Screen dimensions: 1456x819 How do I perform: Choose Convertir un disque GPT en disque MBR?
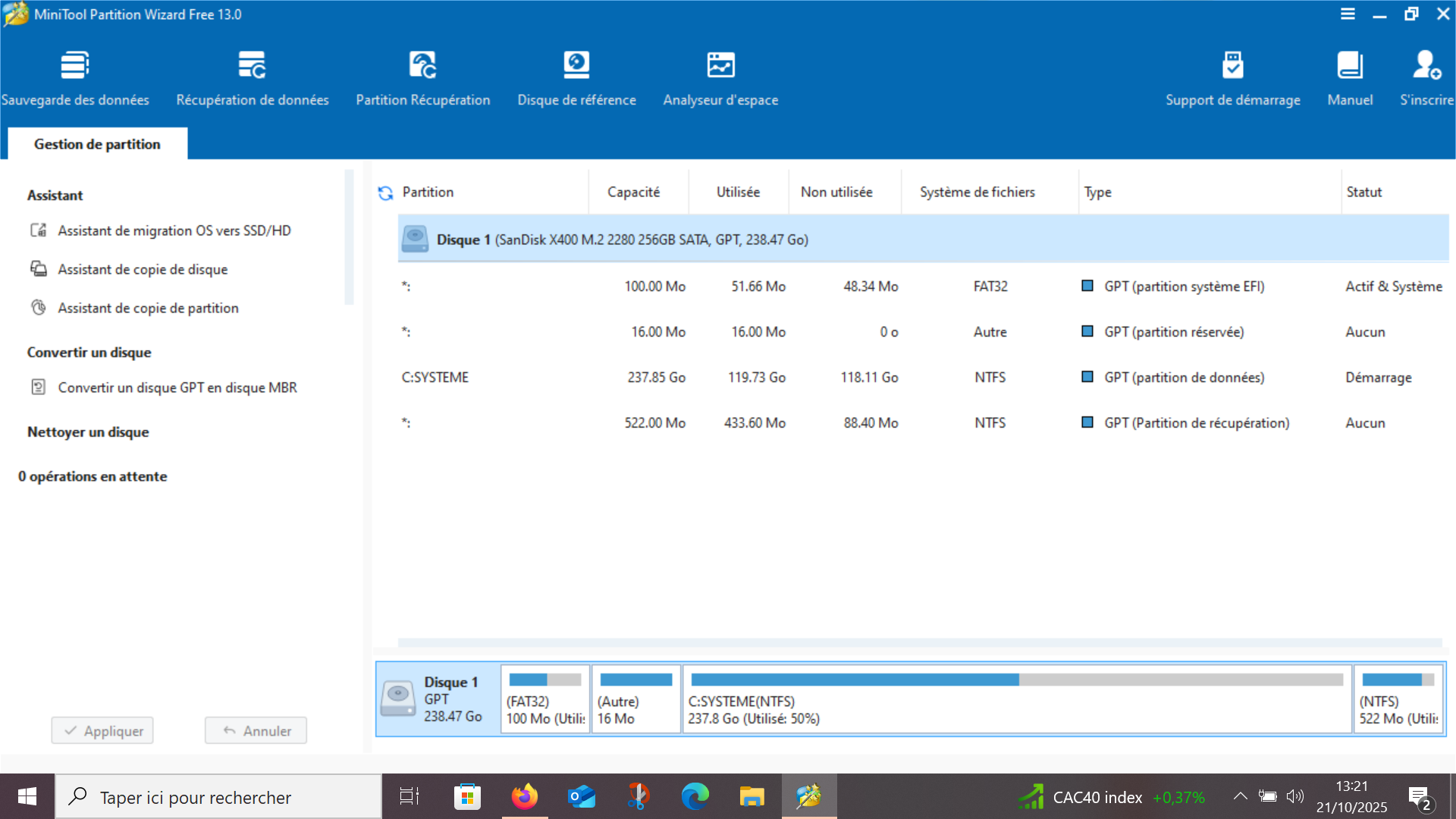[x=177, y=388]
